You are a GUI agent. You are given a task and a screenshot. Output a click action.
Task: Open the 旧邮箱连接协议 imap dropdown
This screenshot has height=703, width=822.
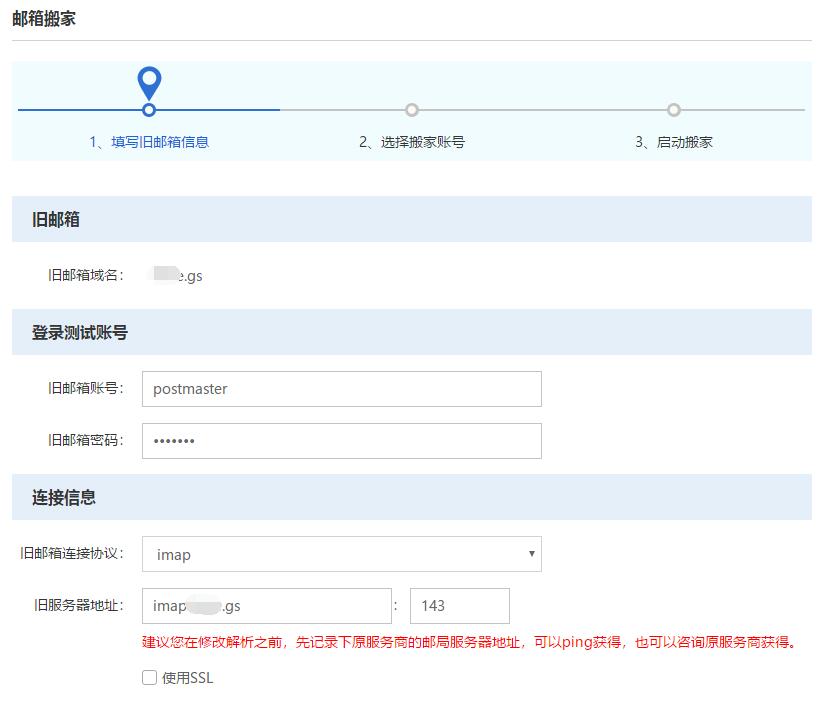tap(342, 554)
